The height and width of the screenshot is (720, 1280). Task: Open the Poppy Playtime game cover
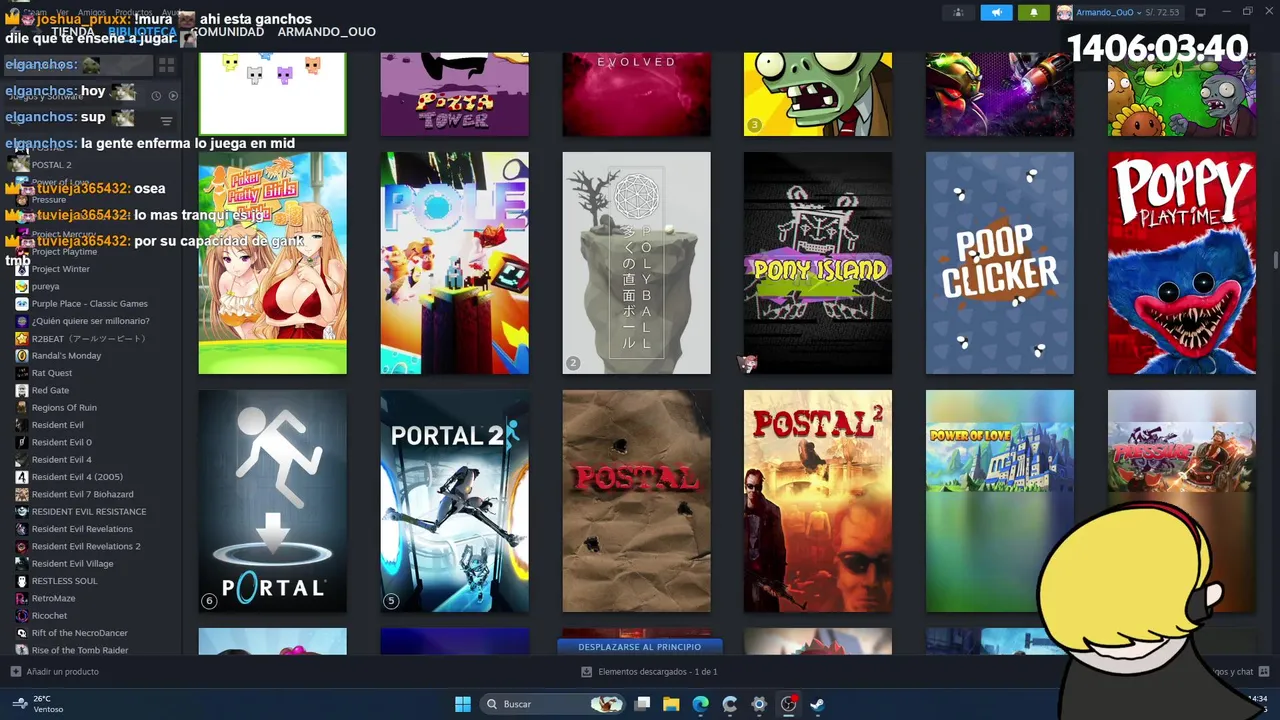[1182, 263]
